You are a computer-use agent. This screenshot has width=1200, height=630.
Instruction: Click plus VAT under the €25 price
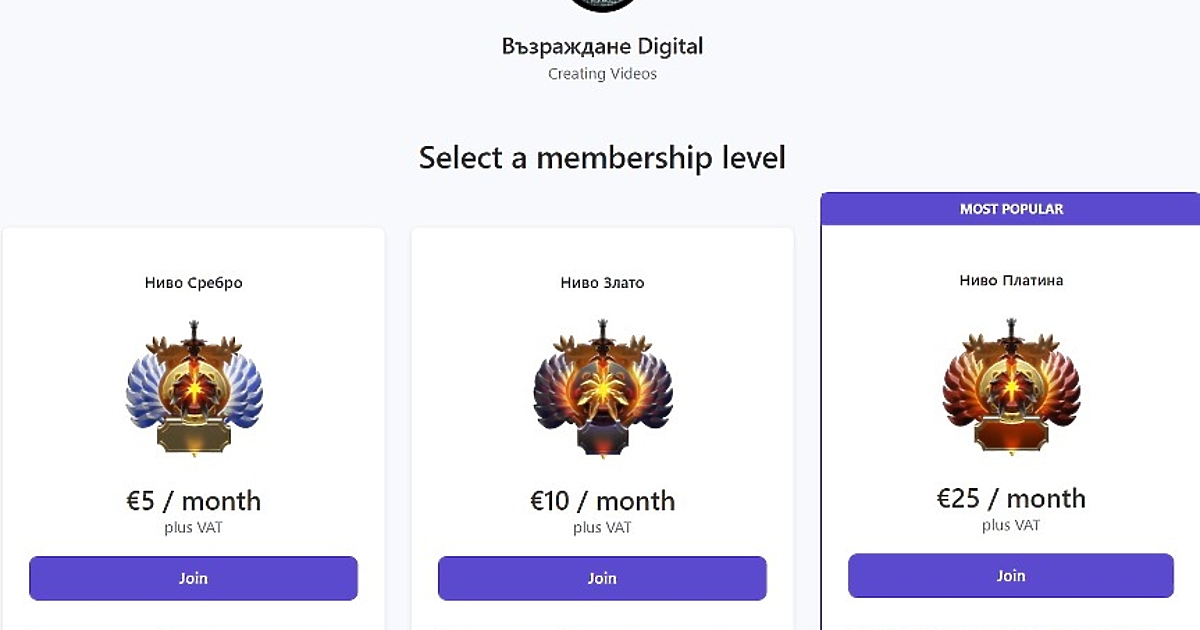1011,525
